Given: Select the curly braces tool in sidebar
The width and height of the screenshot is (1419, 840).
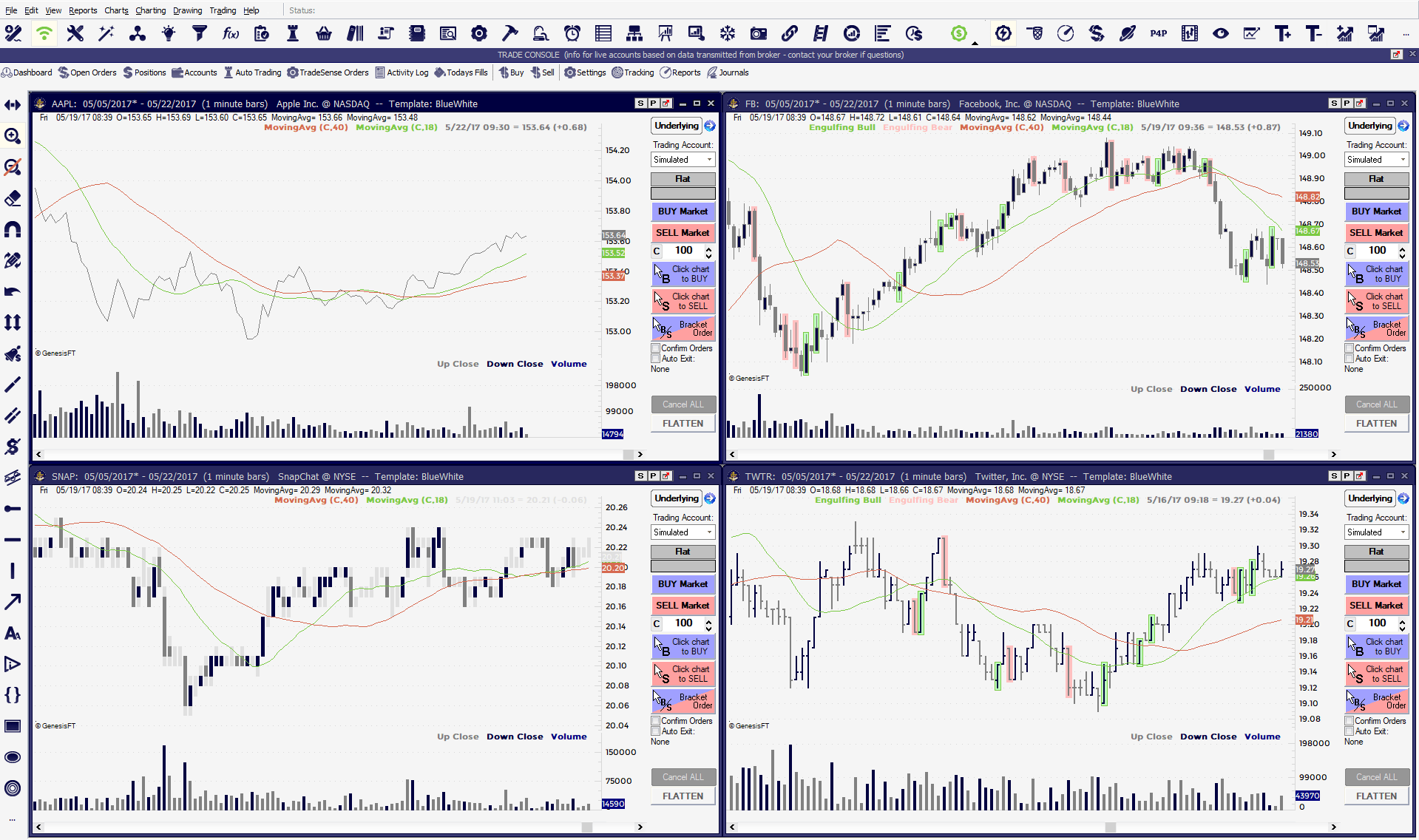Looking at the screenshot, I should click(x=13, y=695).
